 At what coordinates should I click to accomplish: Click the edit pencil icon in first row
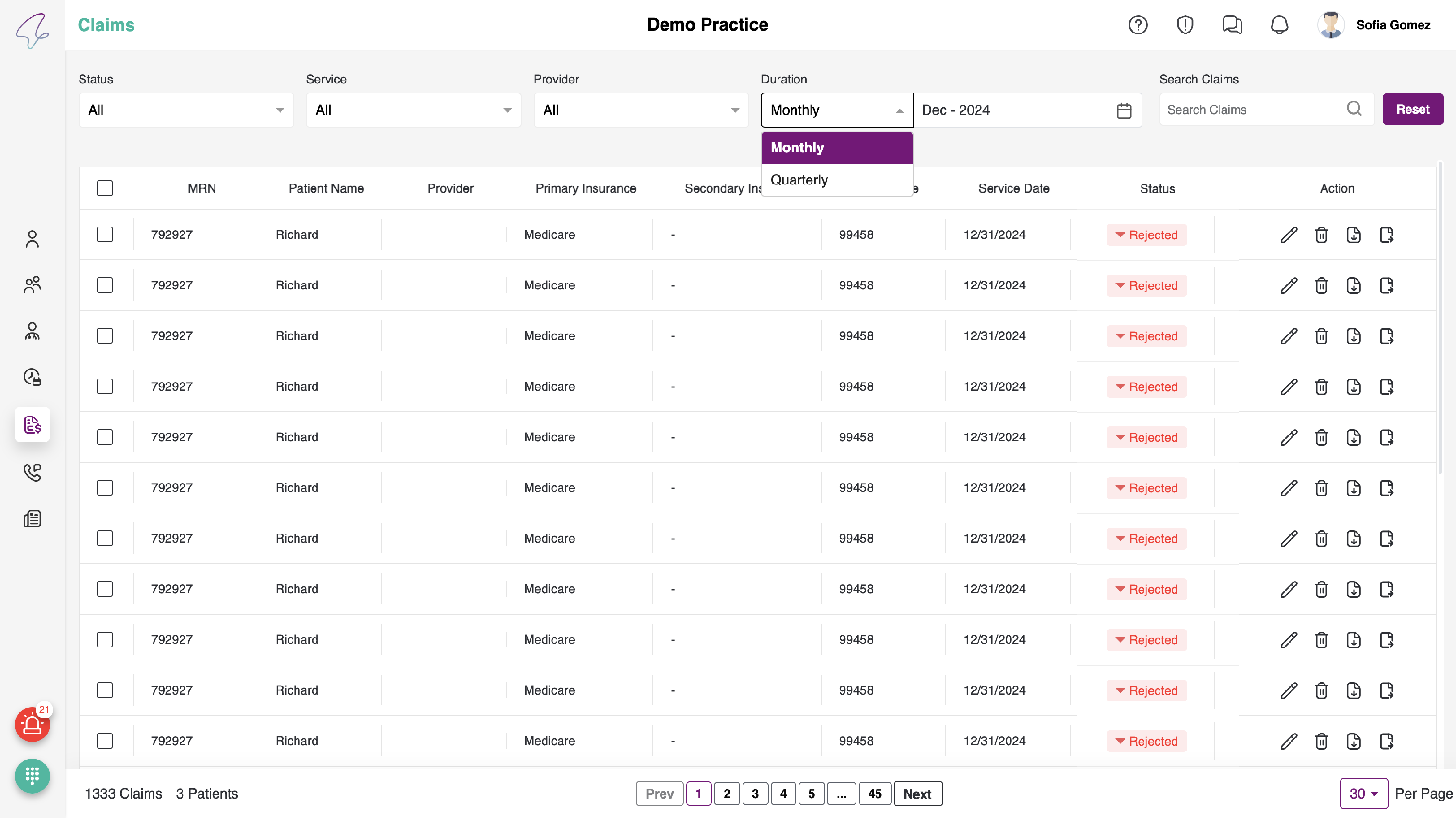pyautogui.click(x=1289, y=234)
